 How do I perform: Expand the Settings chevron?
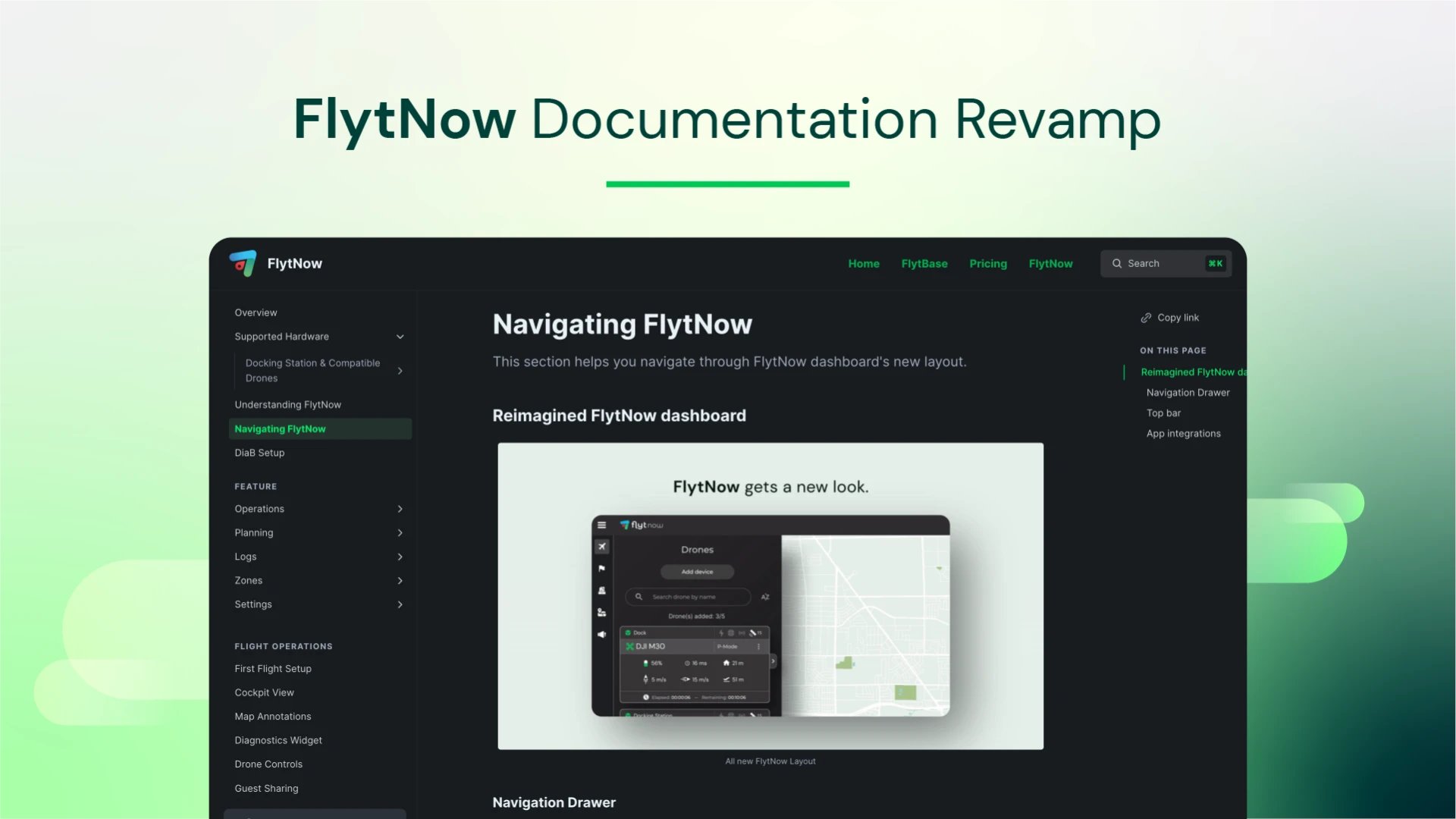pyautogui.click(x=400, y=604)
